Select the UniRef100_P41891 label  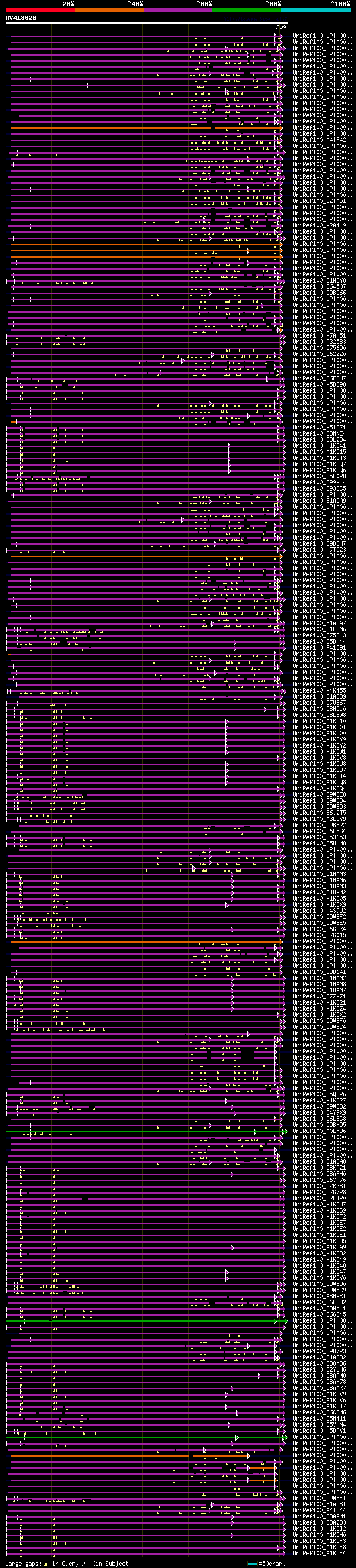[x=319, y=647]
